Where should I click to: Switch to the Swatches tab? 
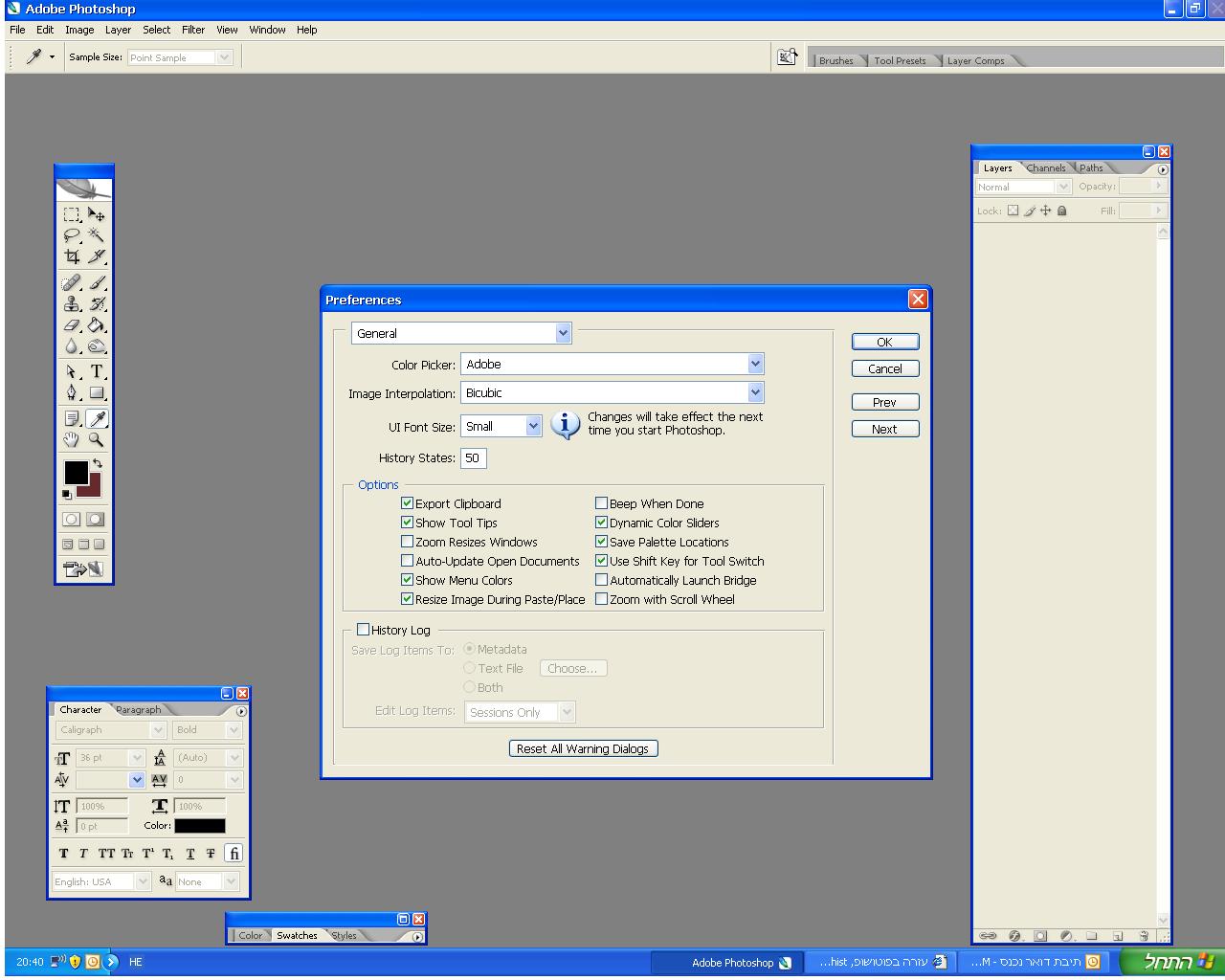pos(297,936)
